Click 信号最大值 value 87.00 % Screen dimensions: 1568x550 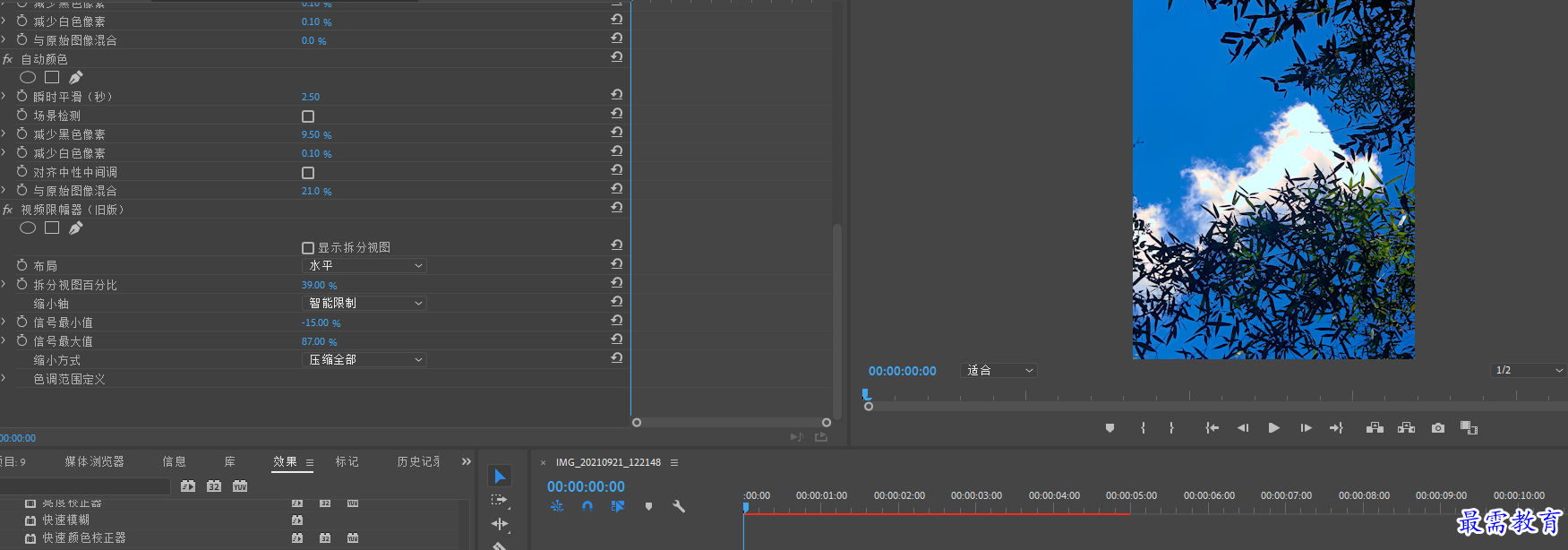tap(319, 341)
